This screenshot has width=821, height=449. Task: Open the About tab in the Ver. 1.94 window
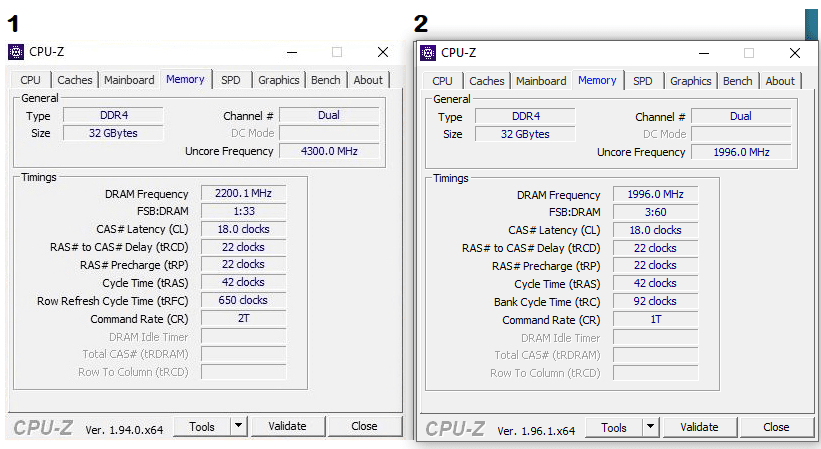[x=368, y=80]
